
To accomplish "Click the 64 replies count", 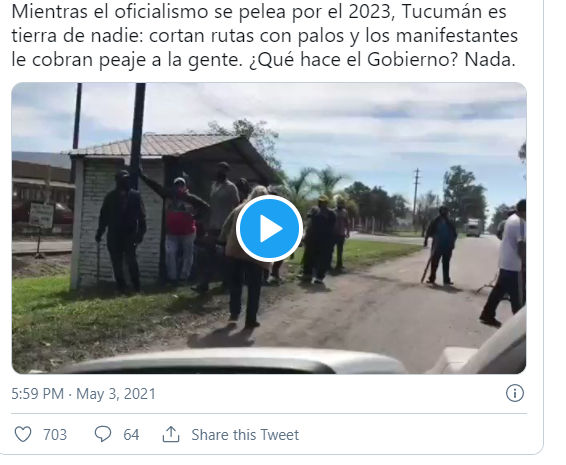I will (131, 435).
